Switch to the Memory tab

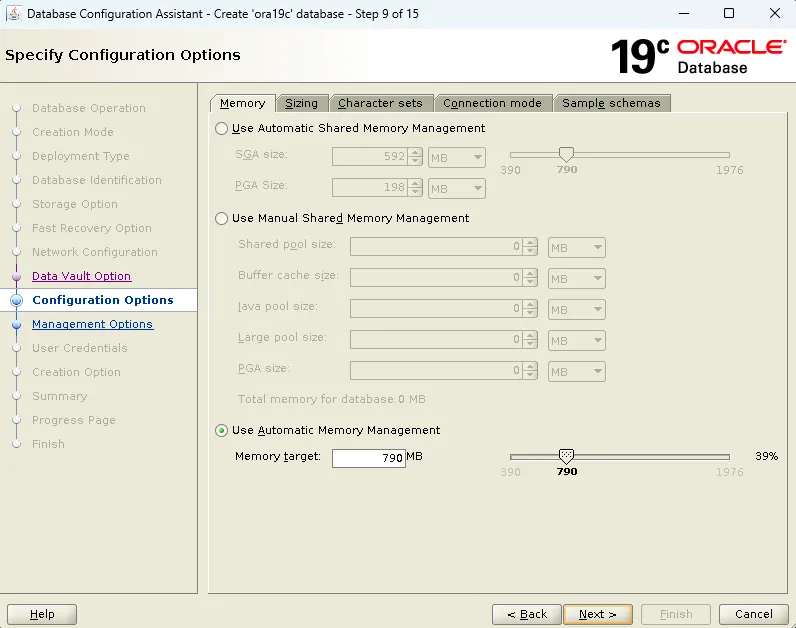pos(243,103)
